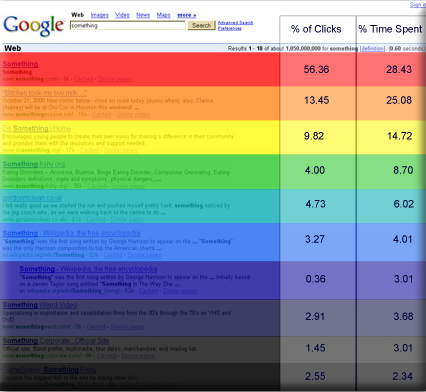Click the 6.02 time spent value
Screen dimensions: 426x392
coord(403,204)
